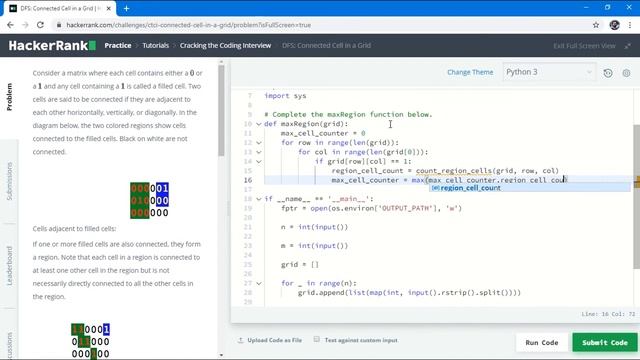640x360 pixels.
Task: Reset code with the history icon
Action: (x=608, y=73)
